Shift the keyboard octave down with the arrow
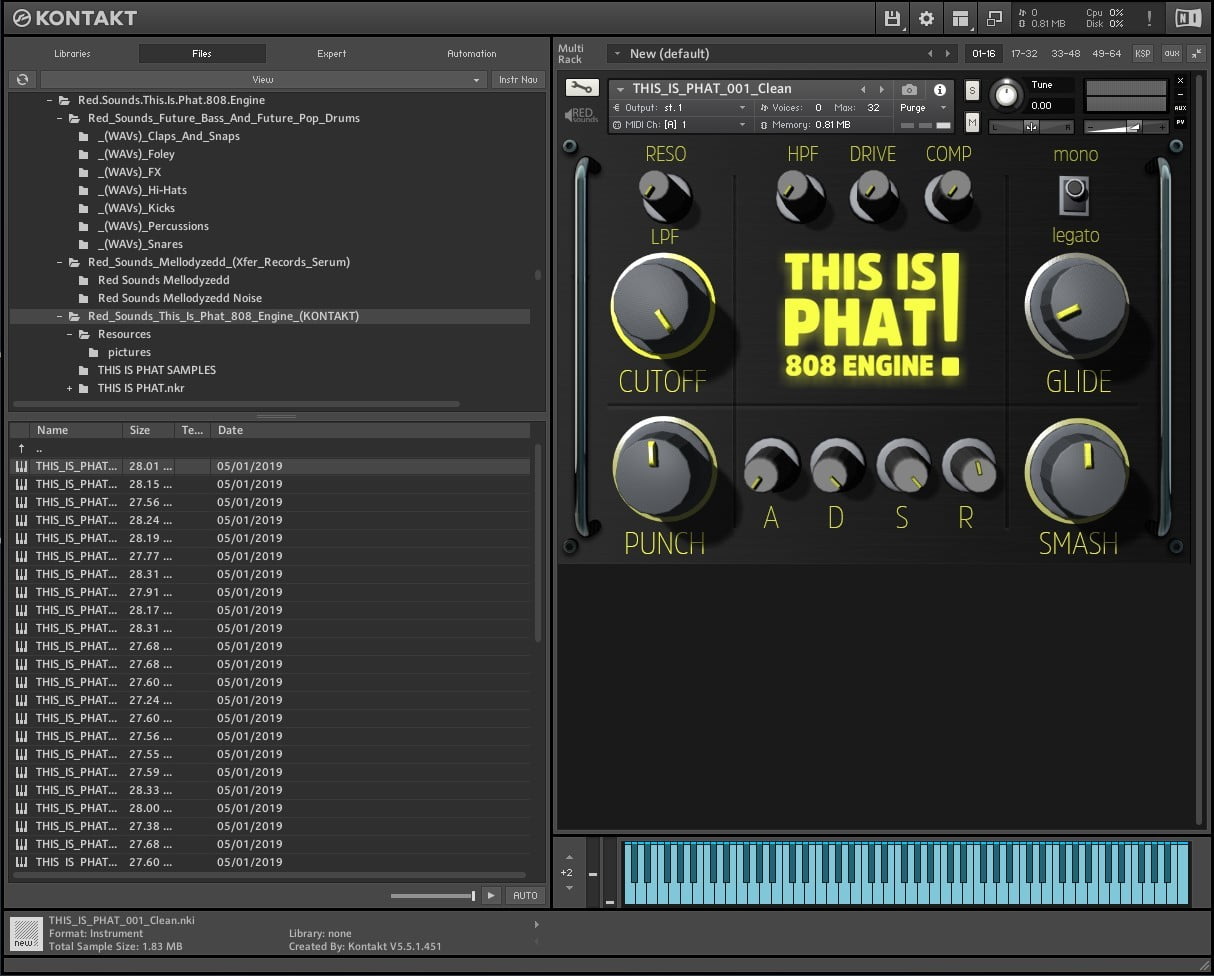The image size is (1214, 976). click(x=569, y=887)
